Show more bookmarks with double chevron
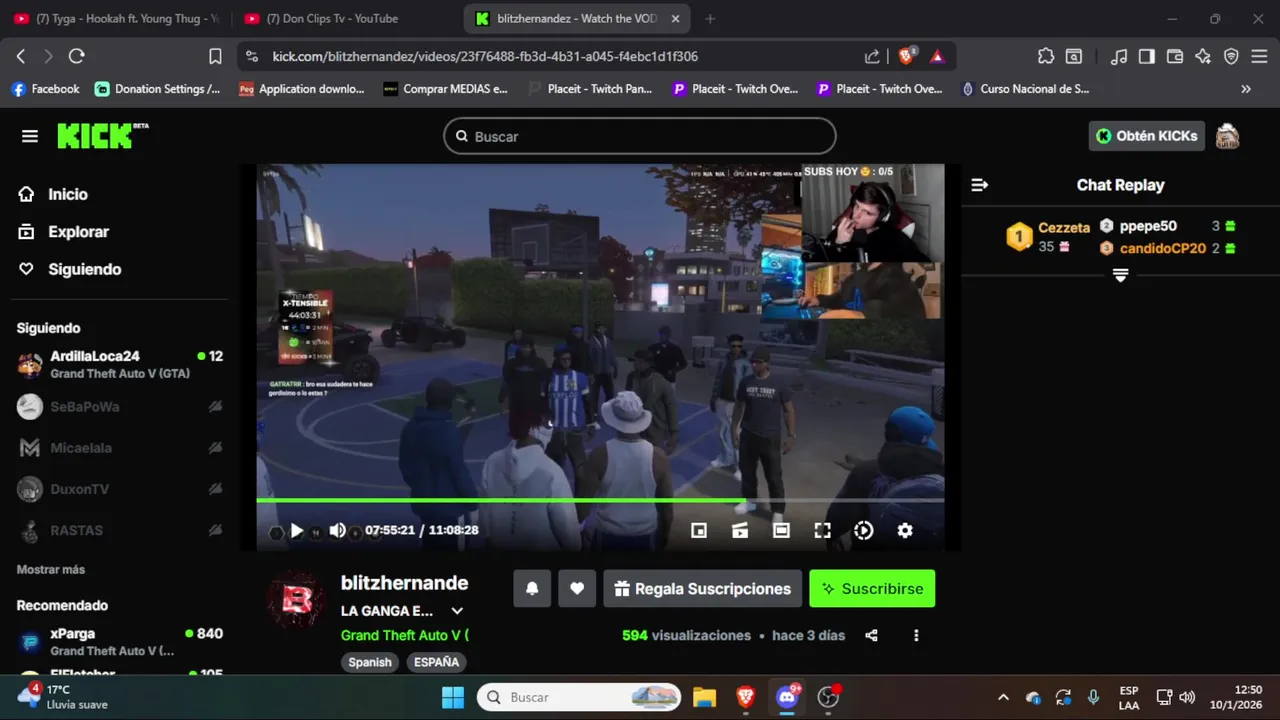The image size is (1280, 720). pos(1246,89)
